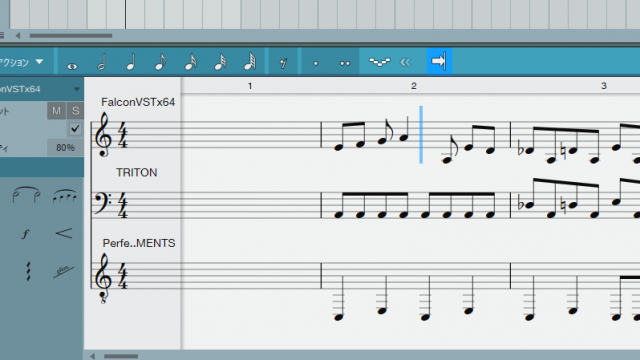Click the bottom score scrollbar thumb
The height and width of the screenshot is (360, 640).
[x=121, y=356]
